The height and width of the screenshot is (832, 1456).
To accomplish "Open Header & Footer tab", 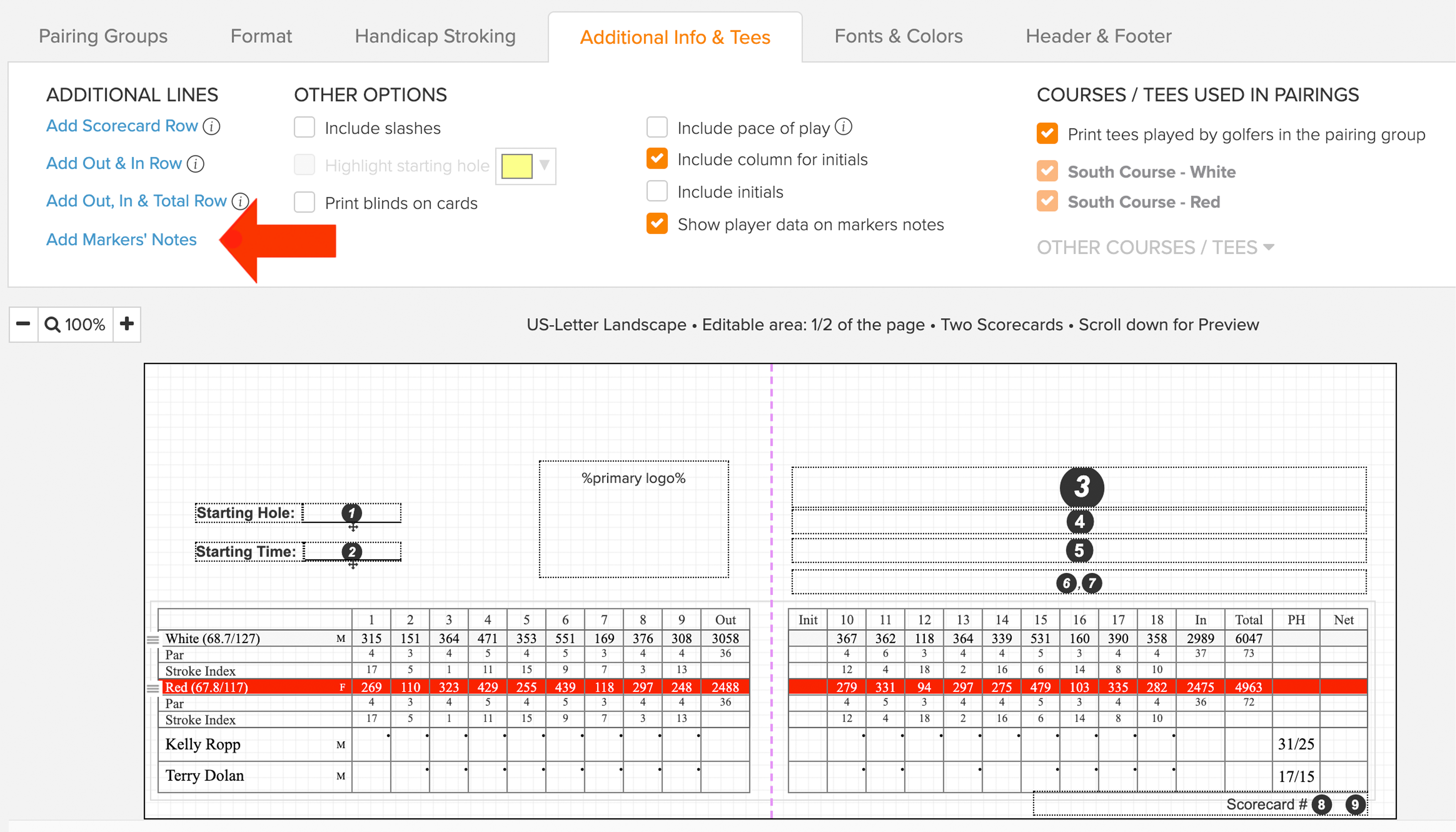I will [x=1098, y=37].
